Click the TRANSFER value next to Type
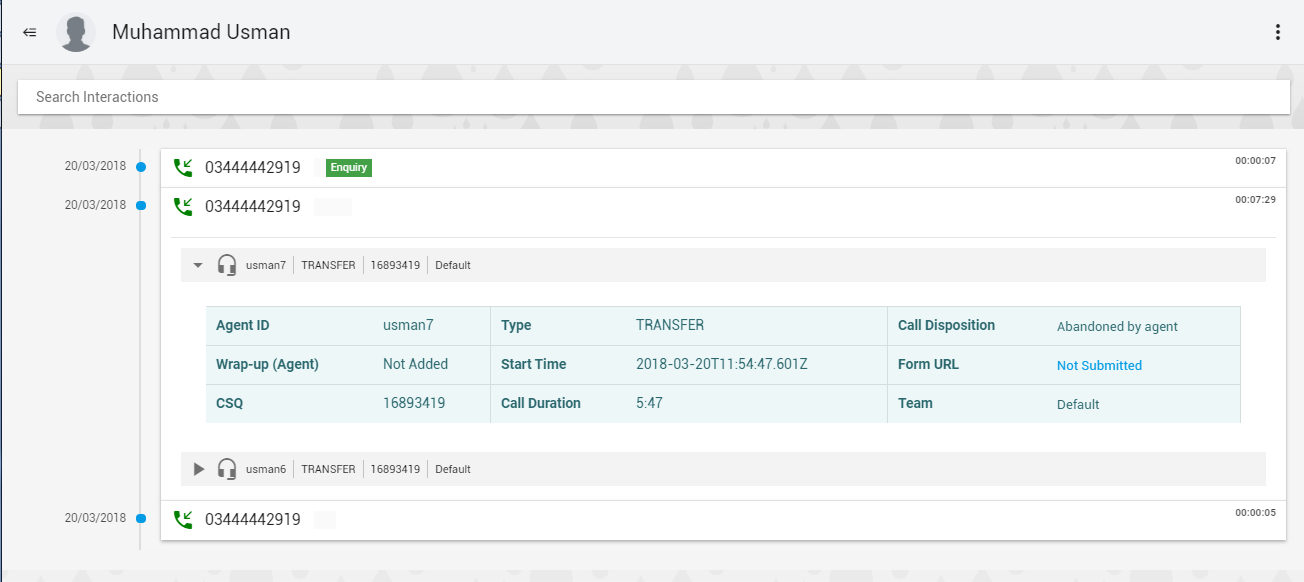The width and height of the screenshot is (1304, 582). tap(670, 326)
